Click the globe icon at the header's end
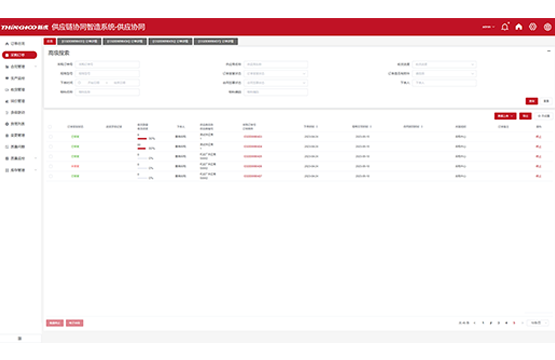This screenshot has height=360, width=555. pyautogui.click(x=547, y=27)
